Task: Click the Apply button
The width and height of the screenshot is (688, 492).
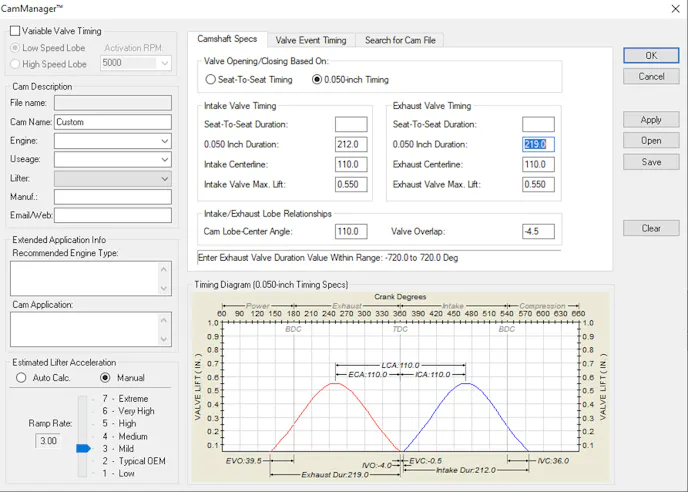Action: tap(651, 120)
